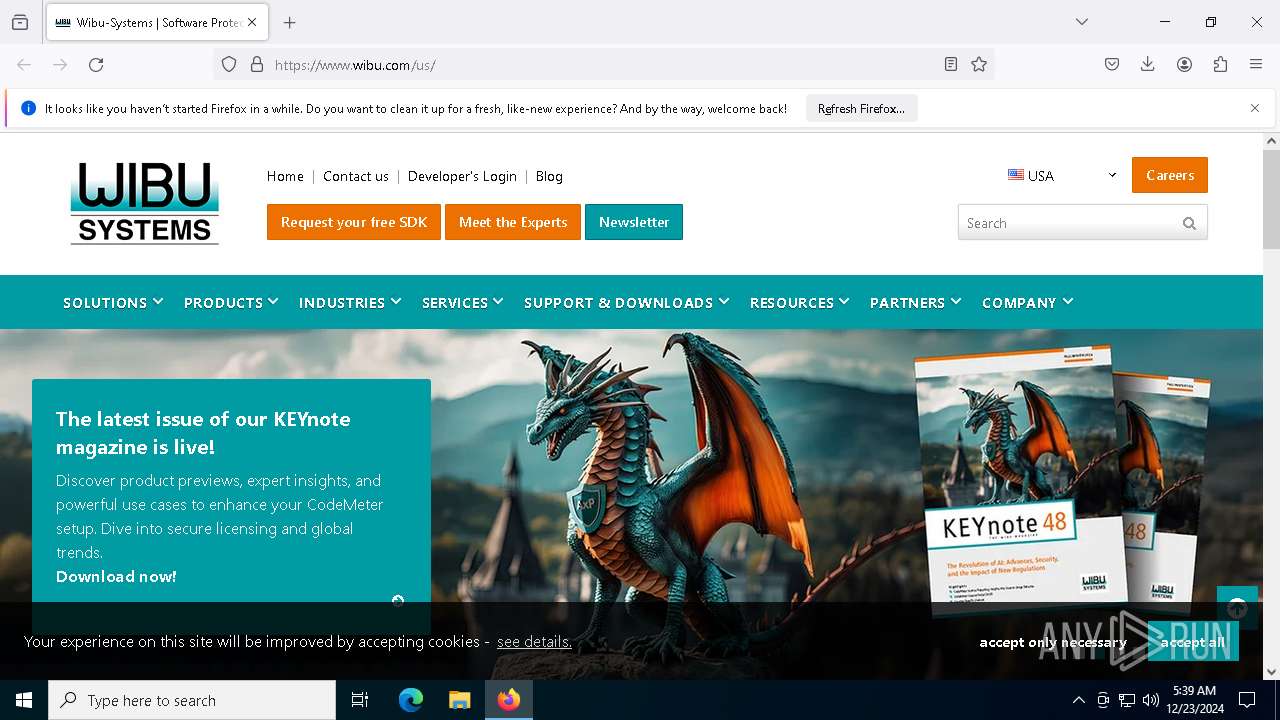Expand the INDUSTRIES menu
This screenshot has height=720, width=1280.
coord(350,302)
